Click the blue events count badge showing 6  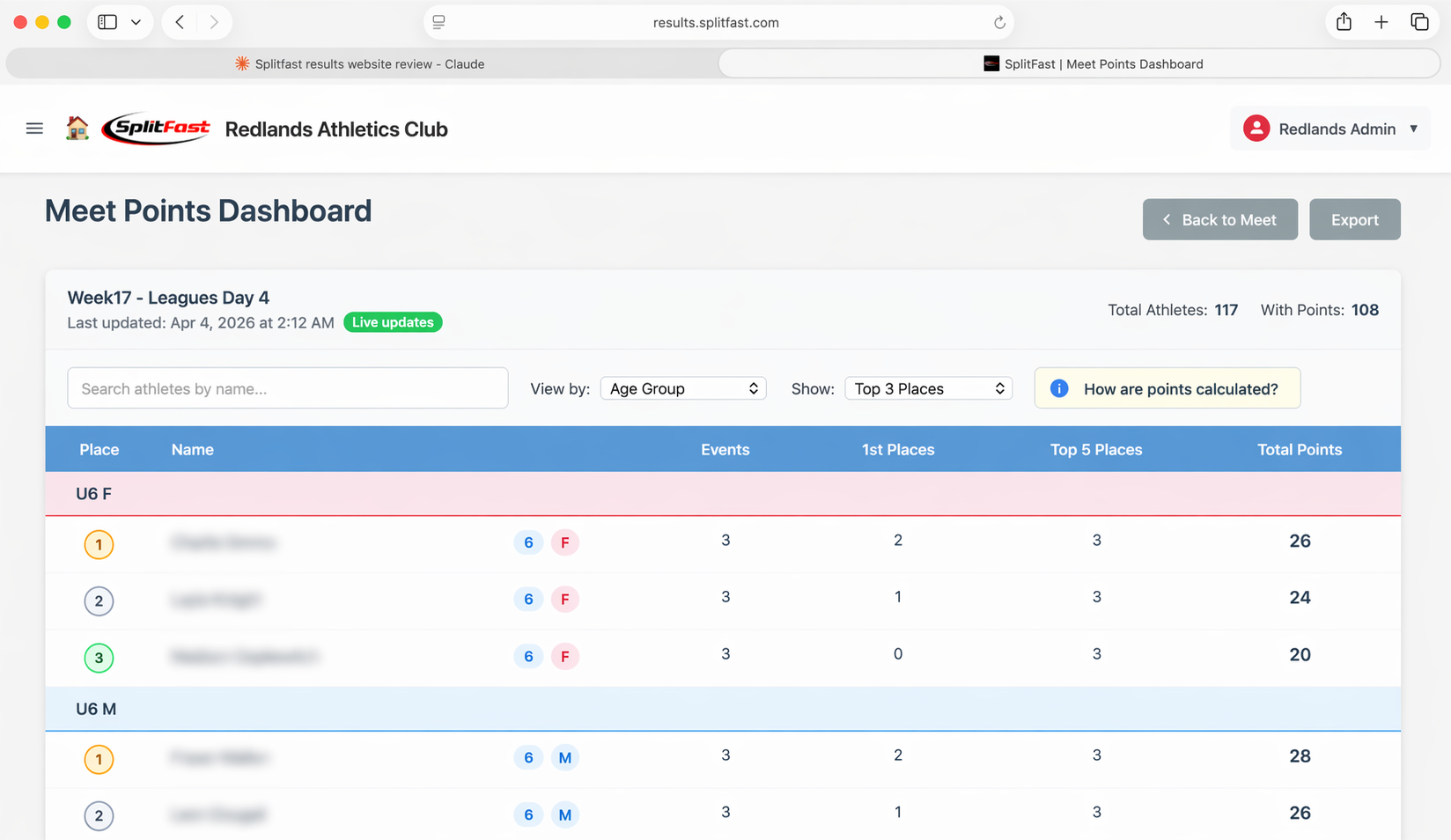point(528,542)
